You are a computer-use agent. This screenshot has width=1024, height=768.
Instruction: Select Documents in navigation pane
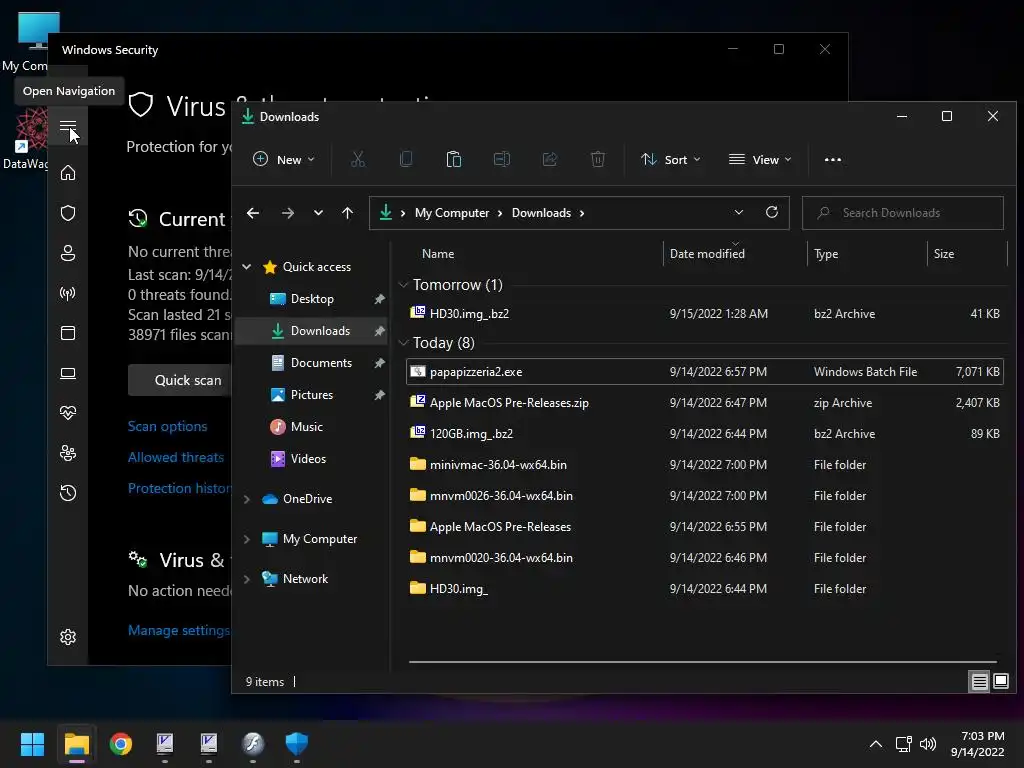click(321, 362)
